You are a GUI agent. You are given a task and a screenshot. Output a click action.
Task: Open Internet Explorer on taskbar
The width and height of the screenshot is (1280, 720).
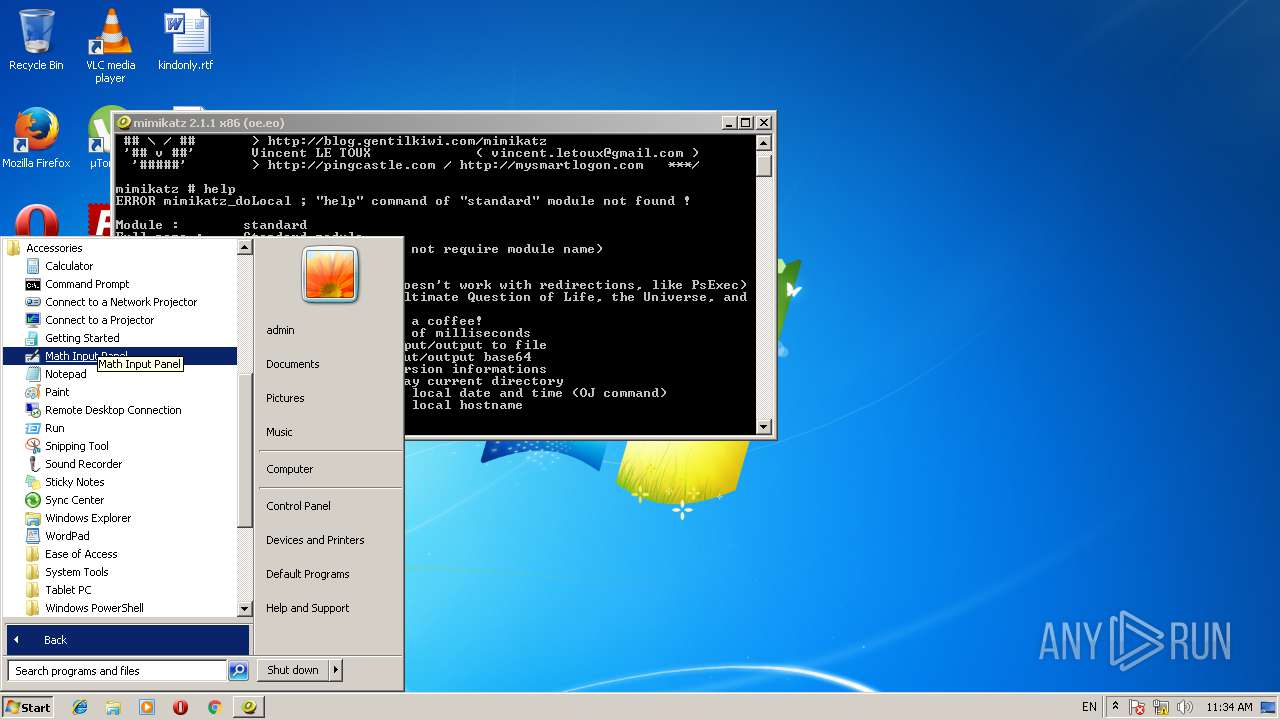(80, 707)
